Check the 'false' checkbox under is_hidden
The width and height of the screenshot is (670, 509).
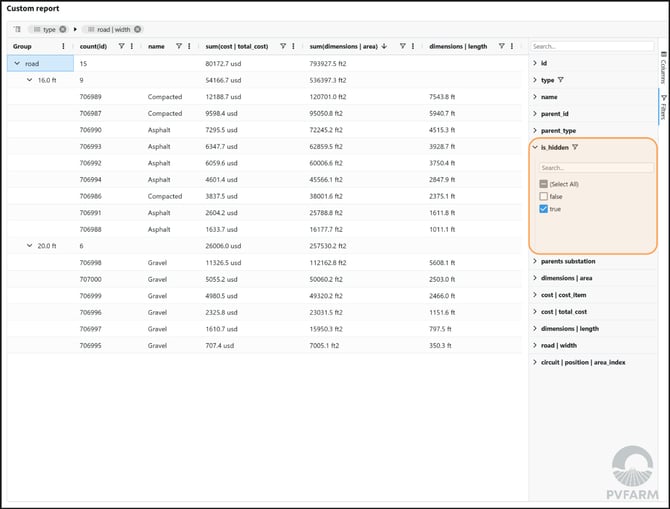(x=544, y=196)
